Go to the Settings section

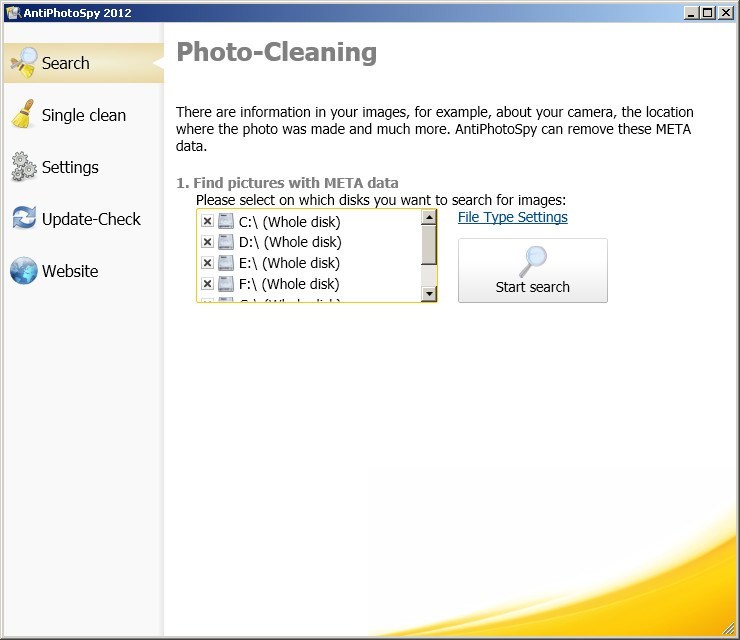pyautogui.click(x=84, y=167)
